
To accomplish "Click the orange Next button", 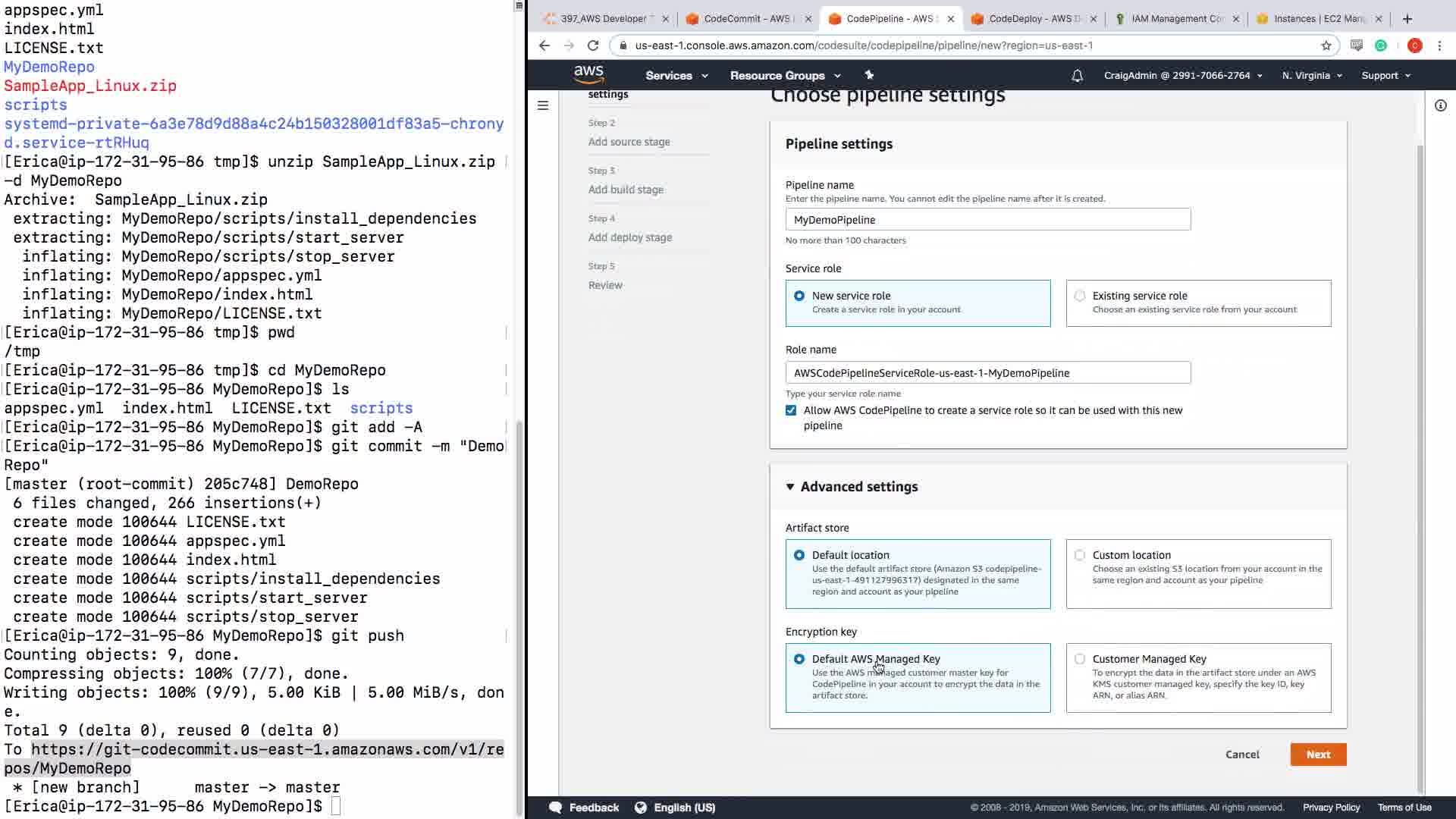I will (1318, 755).
